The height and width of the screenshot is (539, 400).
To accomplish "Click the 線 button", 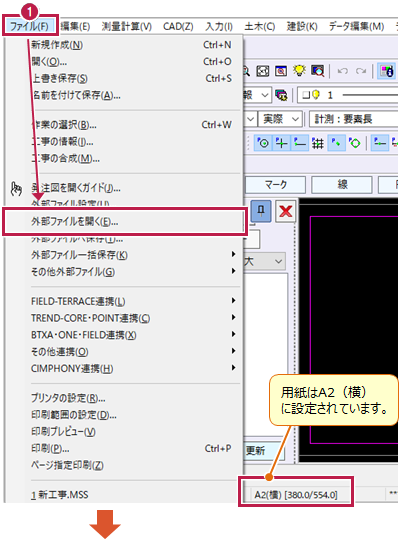I will [342, 185].
